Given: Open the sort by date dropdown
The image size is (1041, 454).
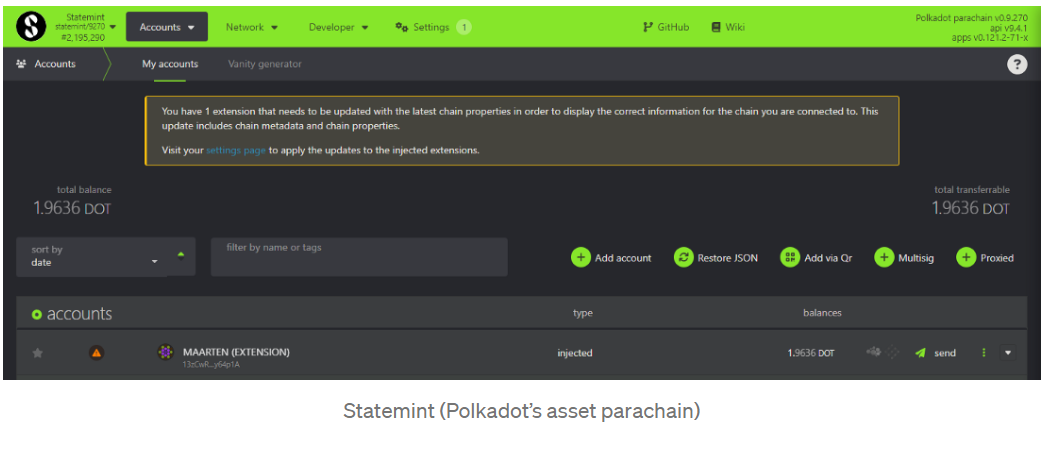Looking at the screenshot, I should click(95, 257).
